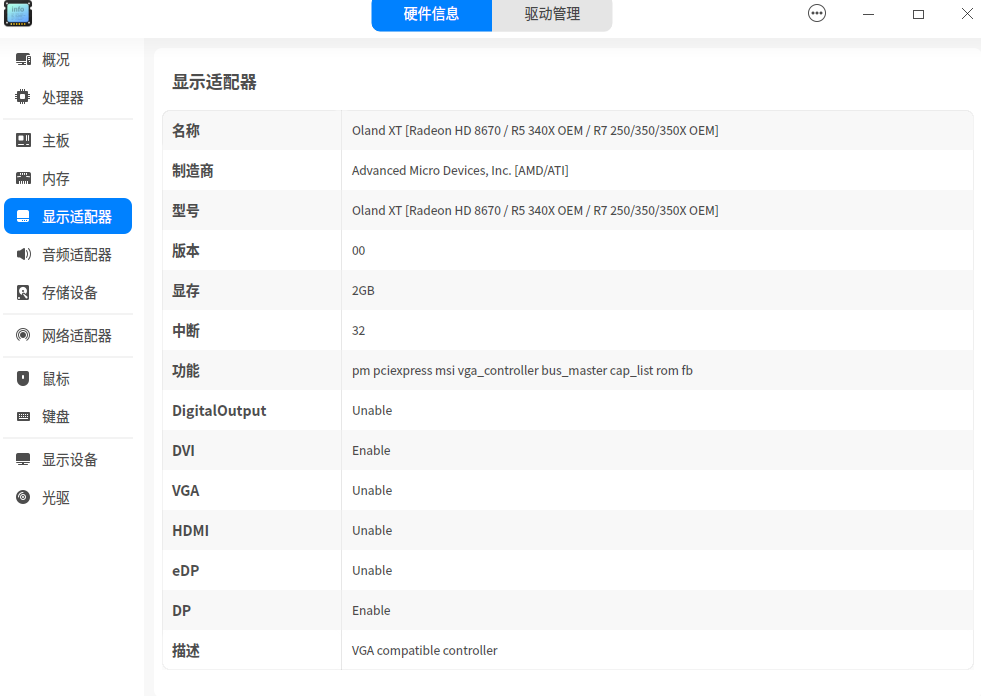Open 处理器 in the sidebar
The image size is (981, 696).
pyautogui.click(x=68, y=98)
